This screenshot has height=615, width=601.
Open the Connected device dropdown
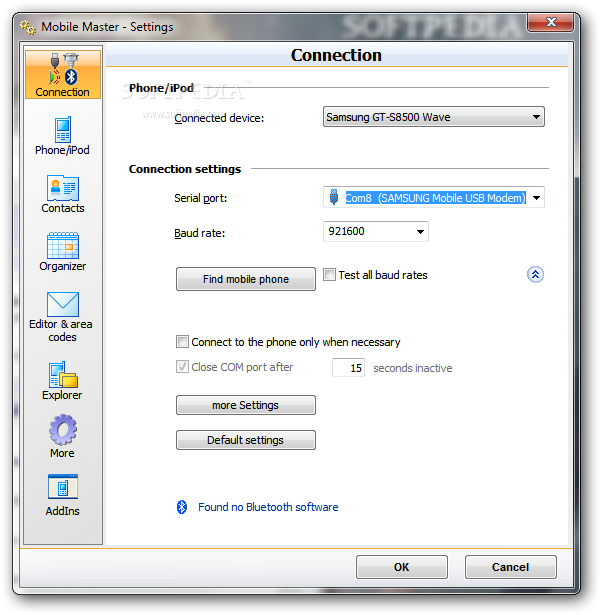tap(433, 117)
